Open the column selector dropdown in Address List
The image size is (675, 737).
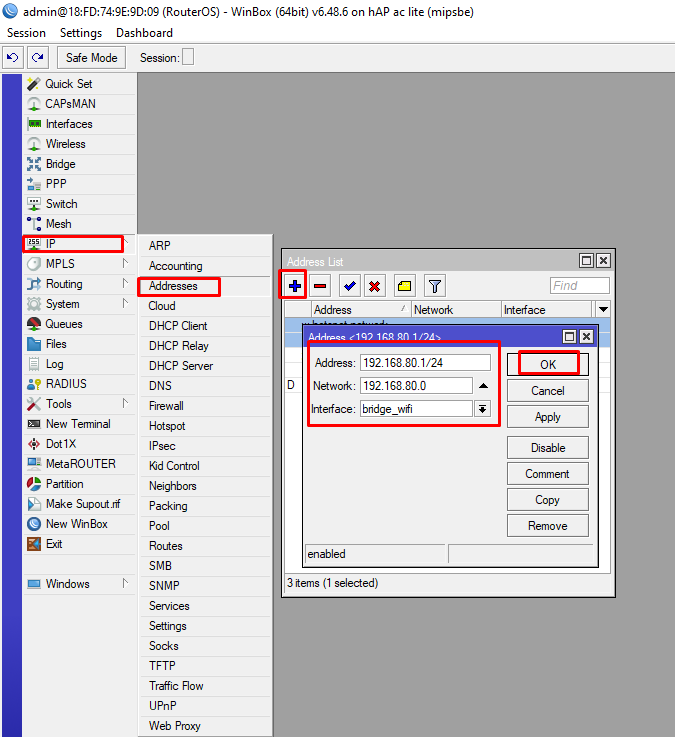point(603,310)
